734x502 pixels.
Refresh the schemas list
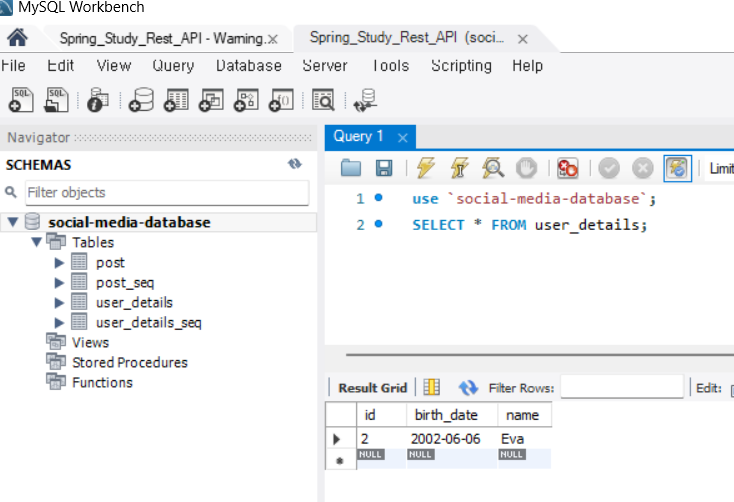(294, 164)
